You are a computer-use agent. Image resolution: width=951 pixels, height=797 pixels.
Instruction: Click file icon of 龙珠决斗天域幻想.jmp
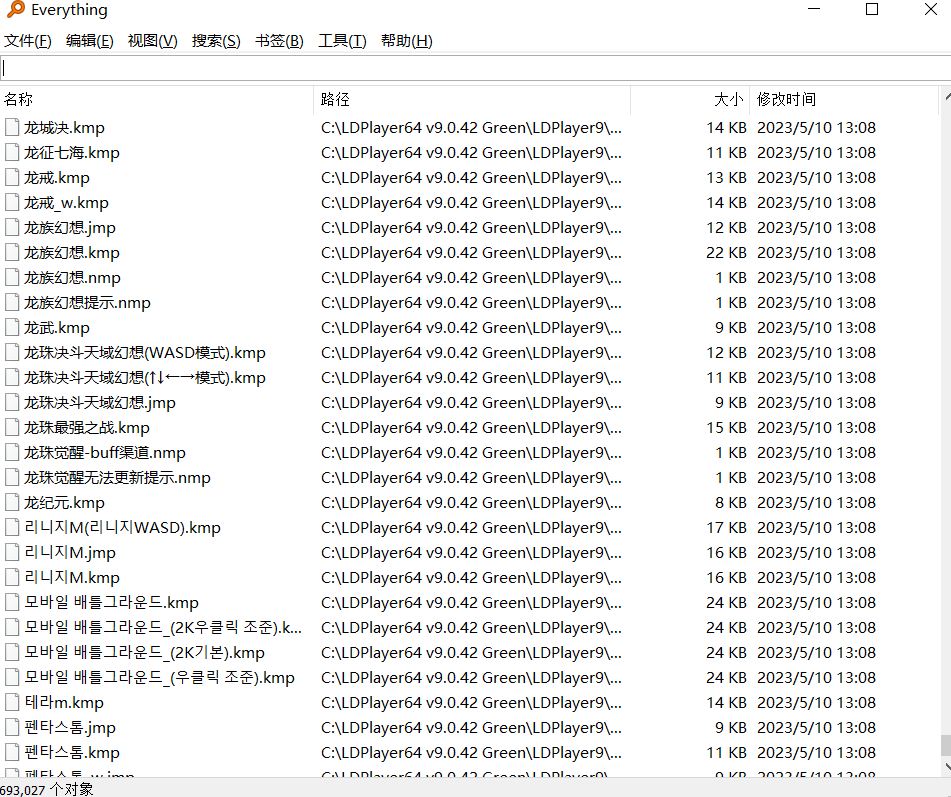[x=12, y=402]
